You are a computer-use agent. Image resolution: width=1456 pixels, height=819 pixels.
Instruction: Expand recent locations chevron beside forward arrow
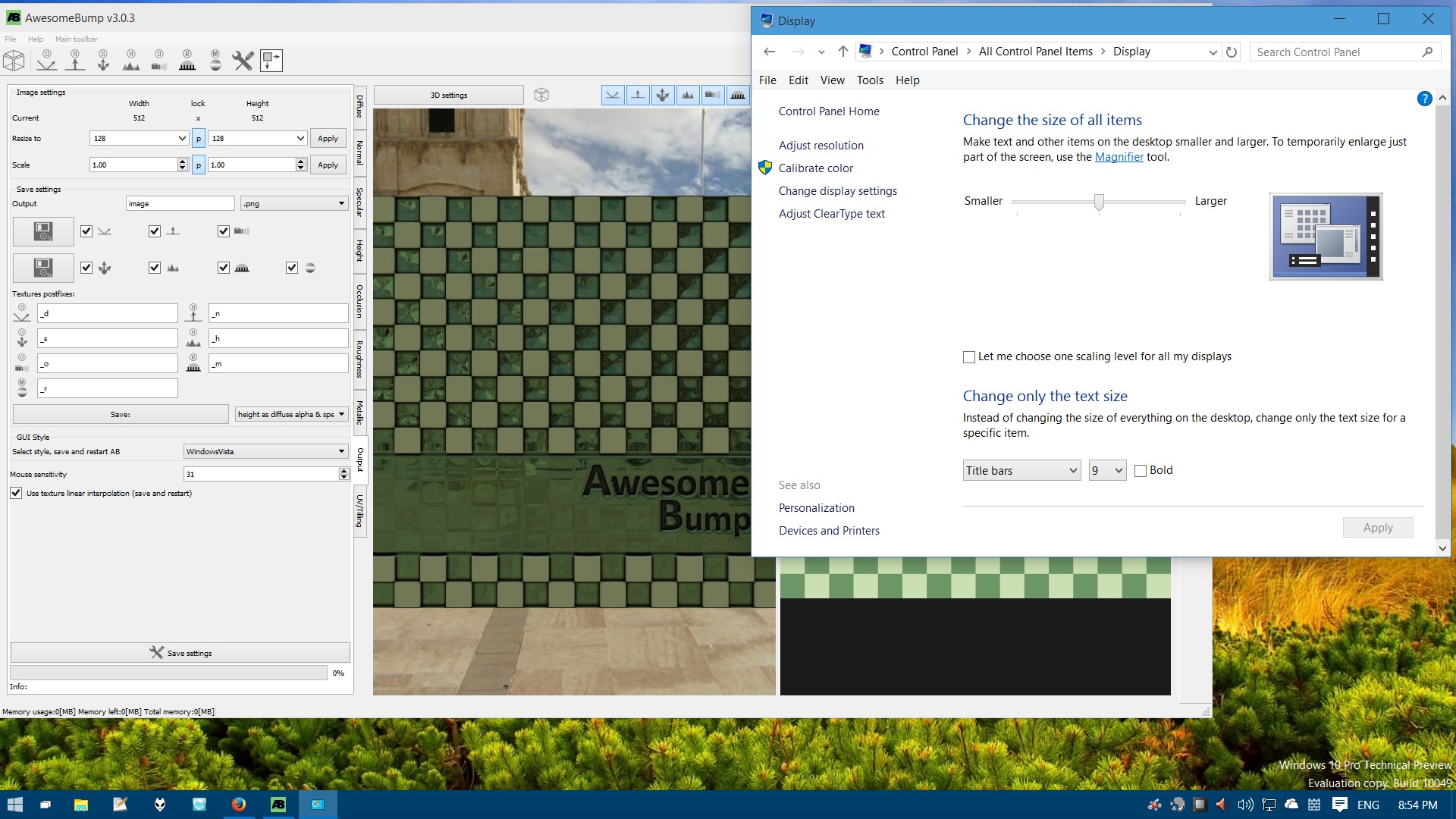point(821,52)
